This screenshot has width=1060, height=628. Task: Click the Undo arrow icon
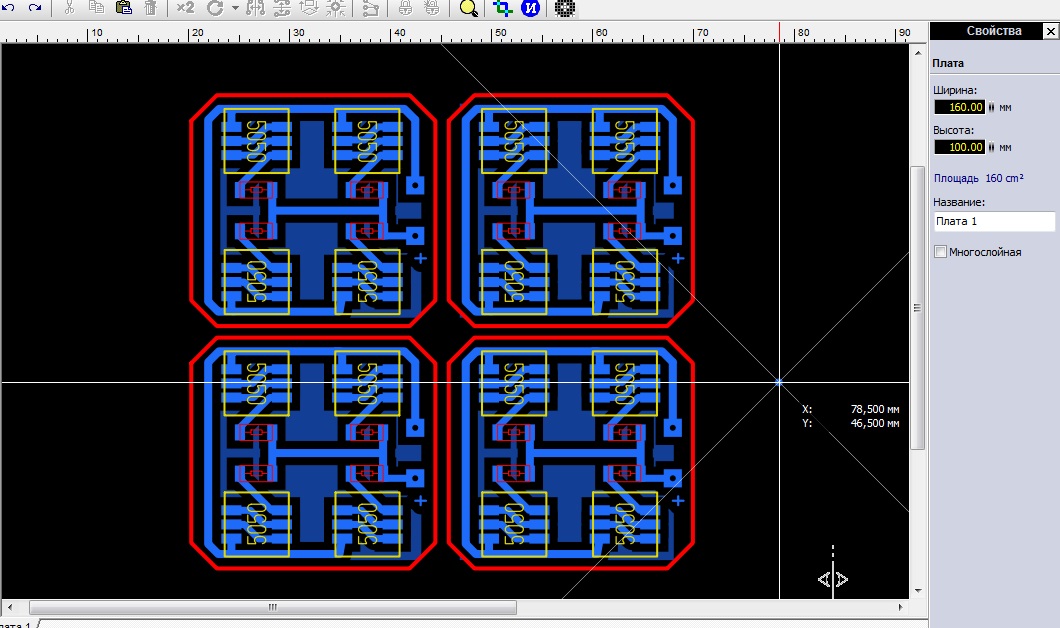tap(9, 7)
